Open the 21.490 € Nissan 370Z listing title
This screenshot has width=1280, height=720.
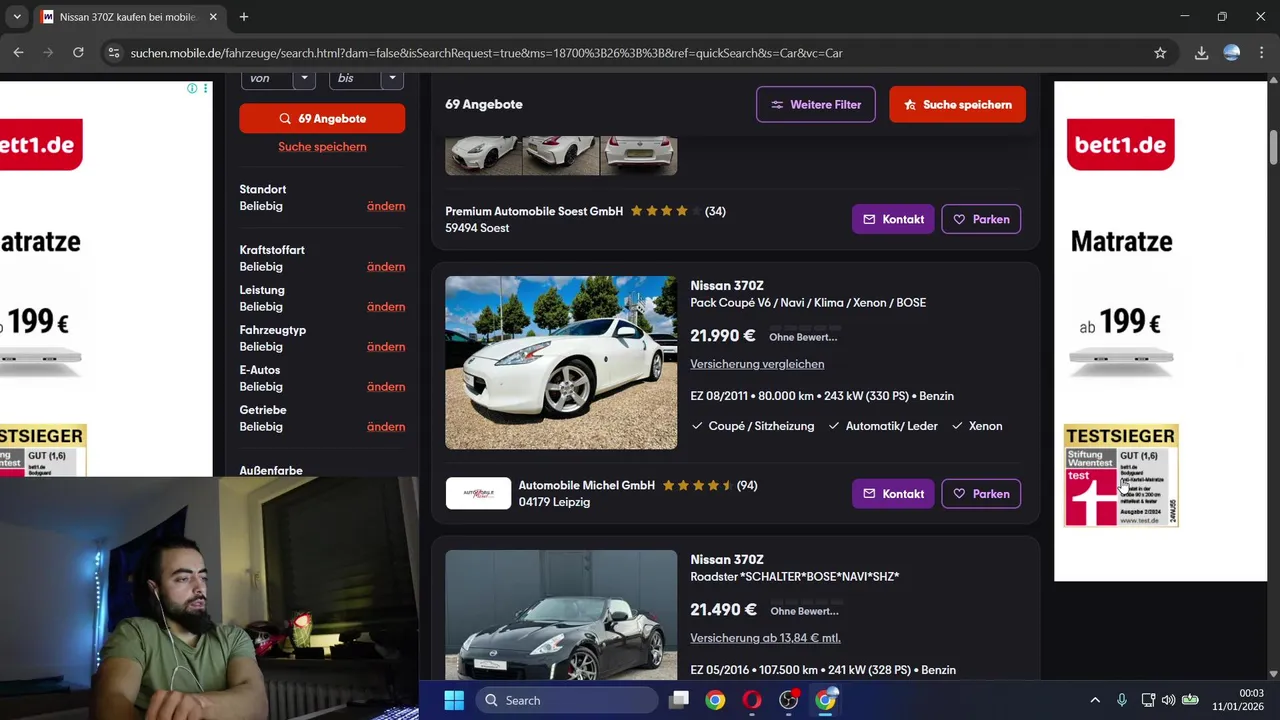[x=727, y=560]
